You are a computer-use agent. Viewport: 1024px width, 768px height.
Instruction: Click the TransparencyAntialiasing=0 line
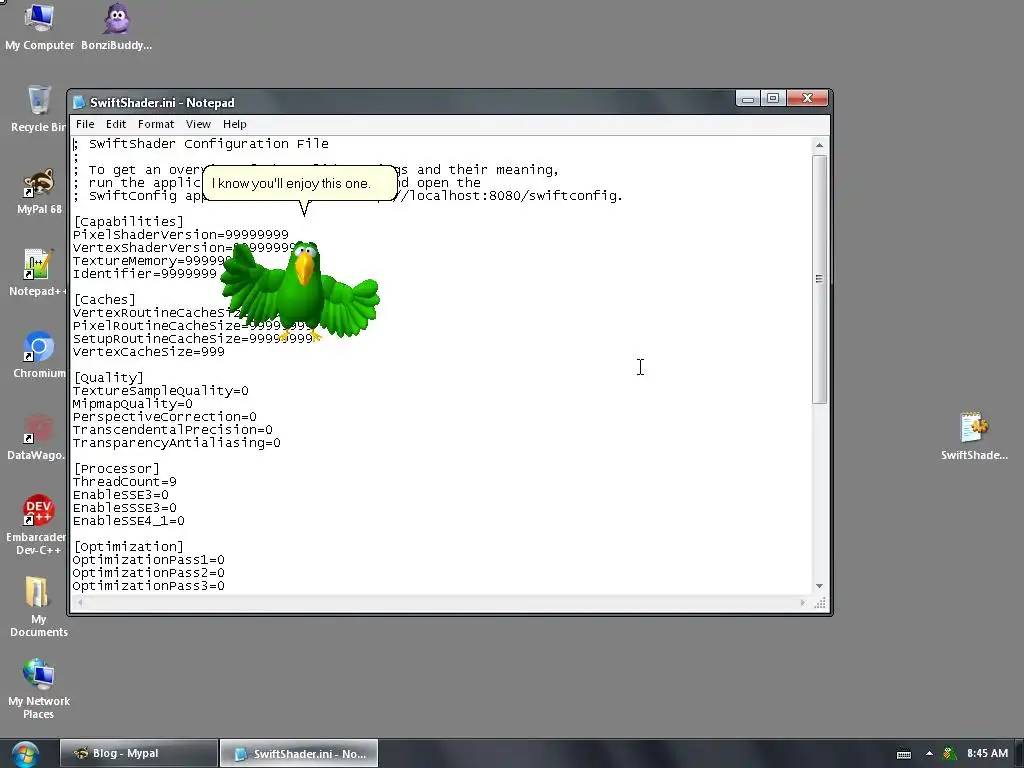[176, 443]
